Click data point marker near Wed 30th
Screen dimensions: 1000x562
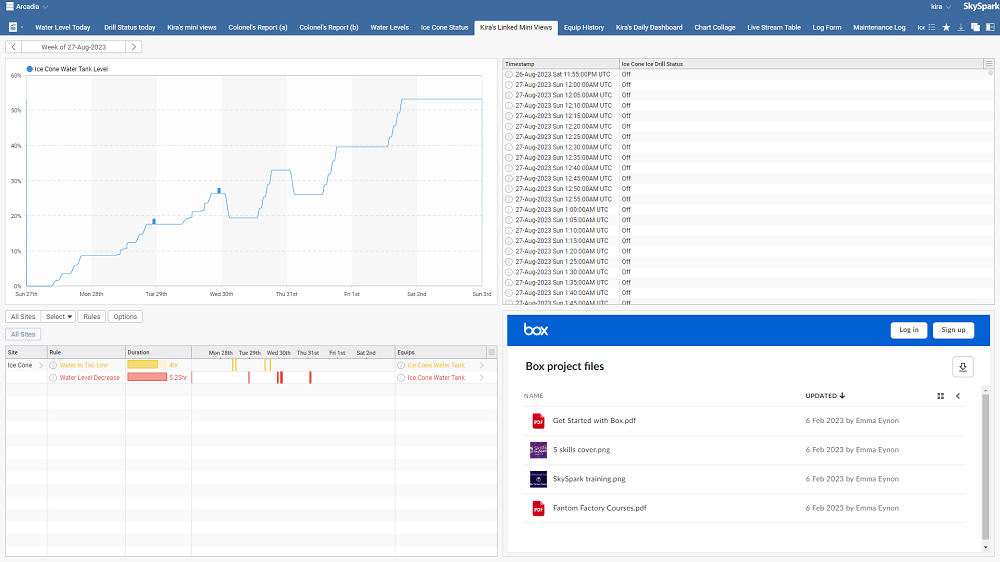[219, 191]
